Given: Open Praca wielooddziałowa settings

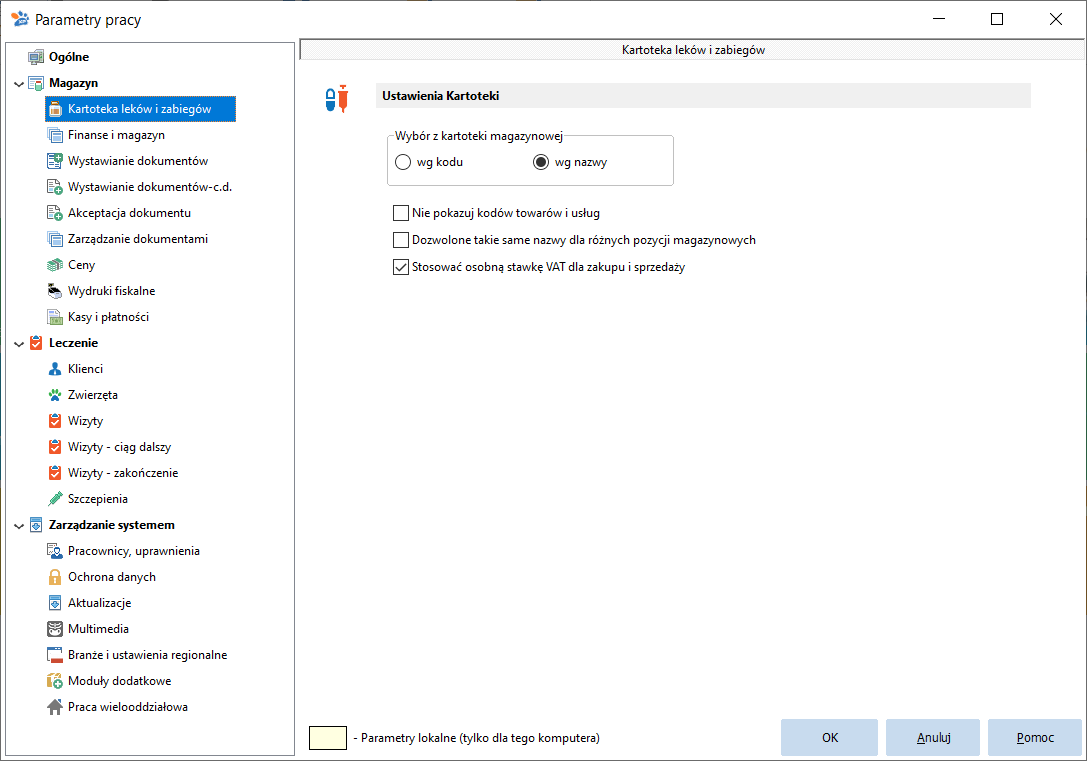Looking at the screenshot, I should pyautogui.click(x=128, y=707).
